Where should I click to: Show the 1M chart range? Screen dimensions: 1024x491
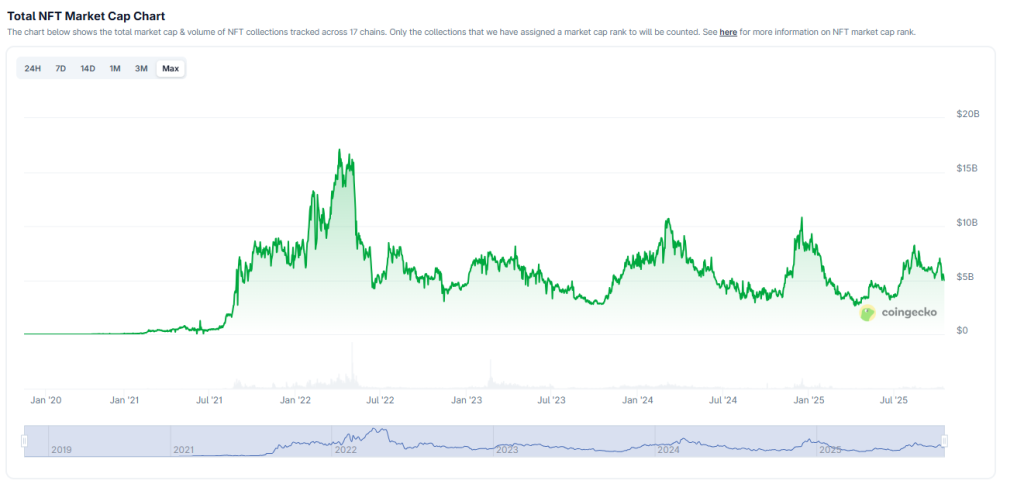(x=115, y=68)
